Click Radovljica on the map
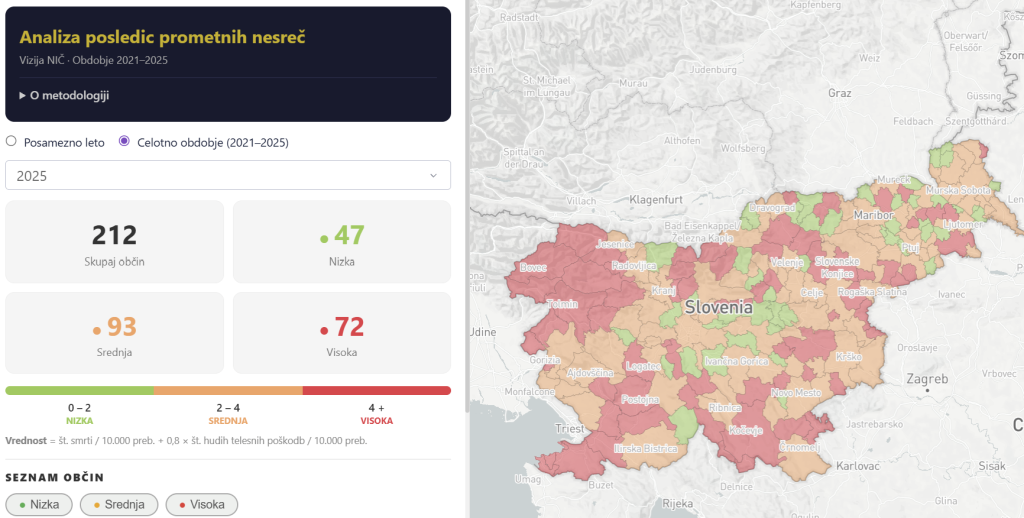Screen dimensions: 1024x518 pyautogui.click(x=634, y=266)
